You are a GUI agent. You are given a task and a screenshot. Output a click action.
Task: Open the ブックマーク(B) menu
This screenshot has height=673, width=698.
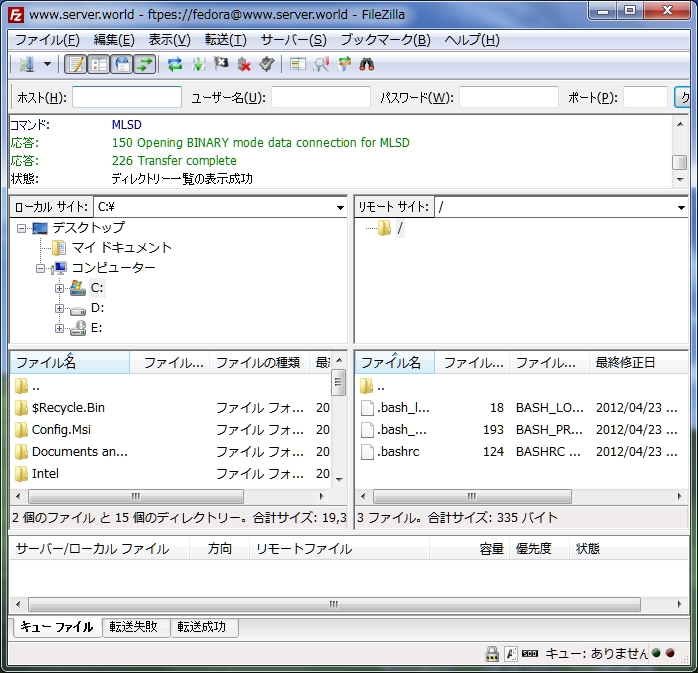pos(386,40)
